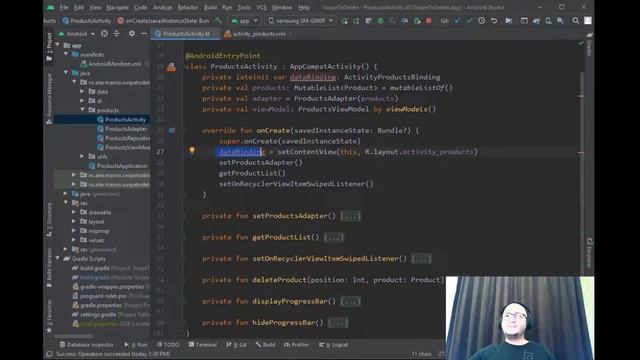The width and height of the screenshot is (640, 360).
Task: Click the gutter icon beside class ProductsActivity
Action: click(171, 67)
